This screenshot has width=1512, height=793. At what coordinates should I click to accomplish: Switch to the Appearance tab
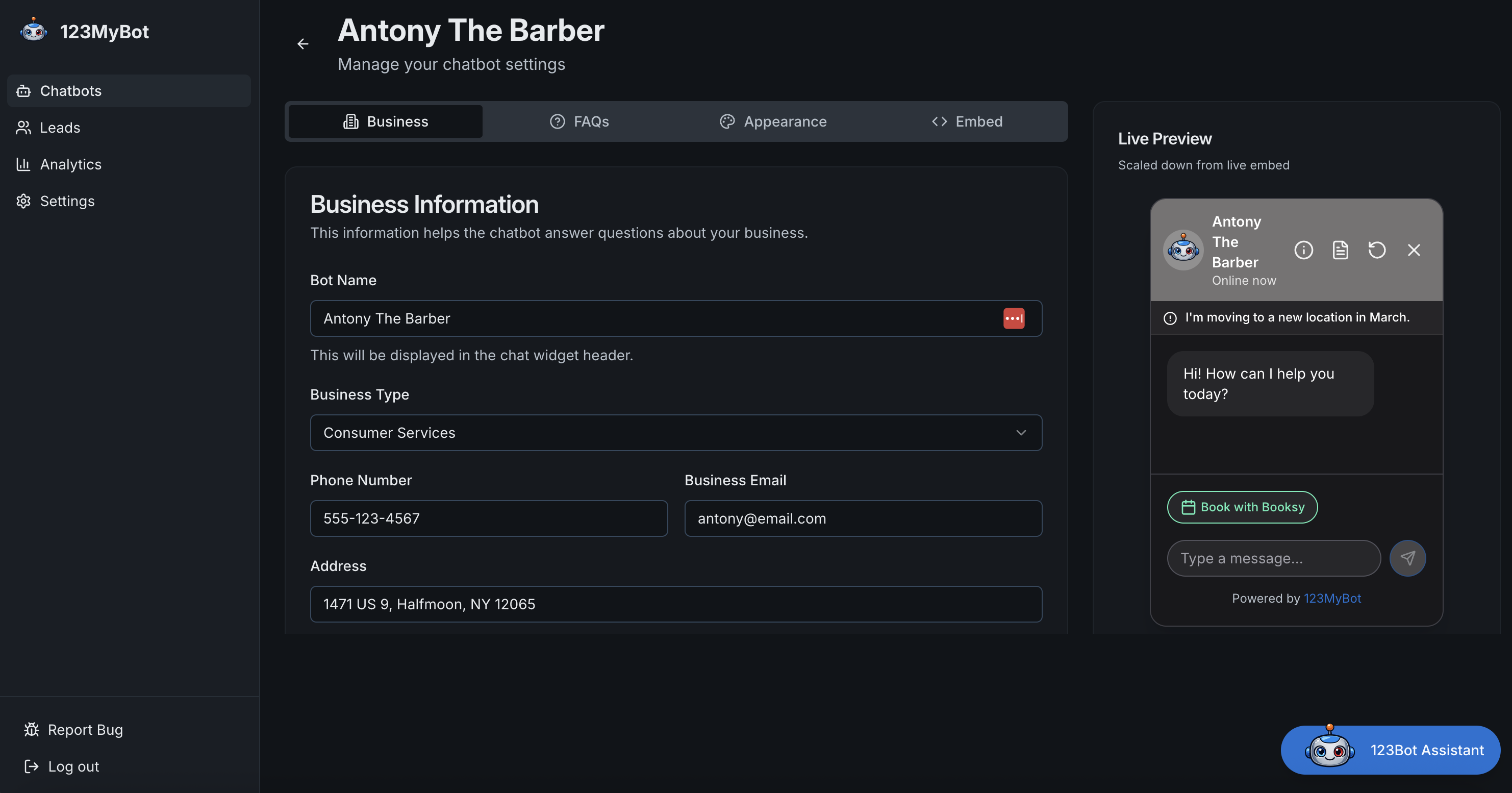pyautogui.click(x=773, y=121)
